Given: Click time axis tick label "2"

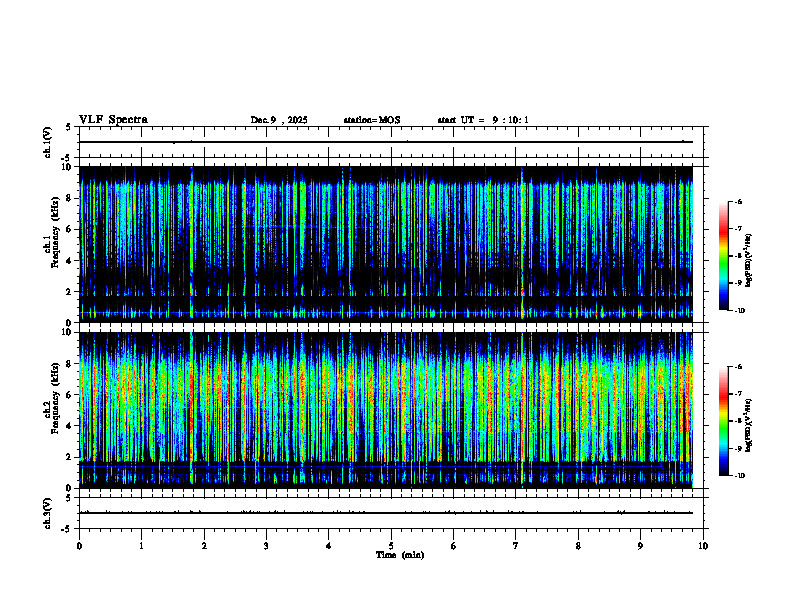Looking at the screenshot, I should [x=204, y=546].
